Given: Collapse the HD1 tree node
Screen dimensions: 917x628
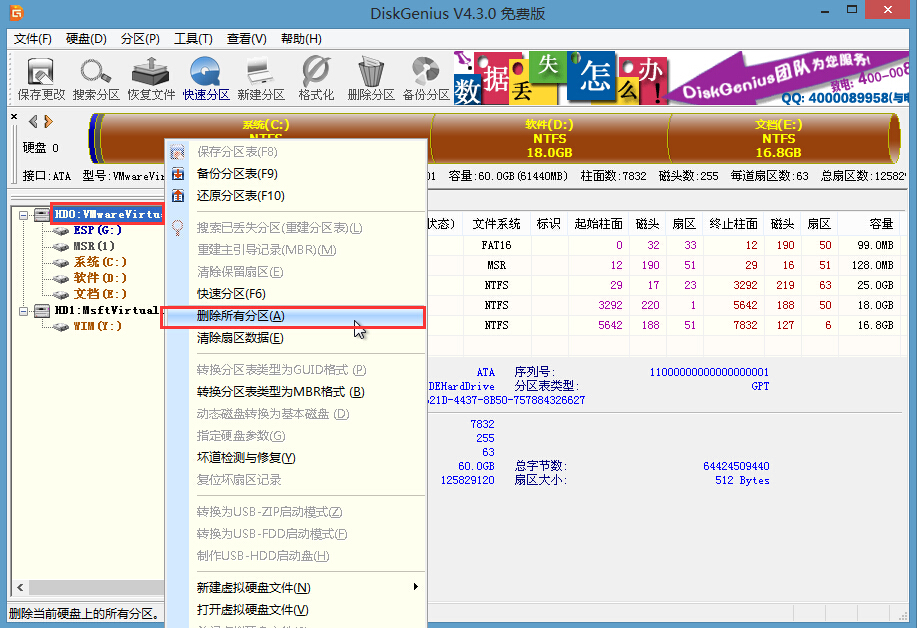Looking at the screenshot, I should 23,311.
